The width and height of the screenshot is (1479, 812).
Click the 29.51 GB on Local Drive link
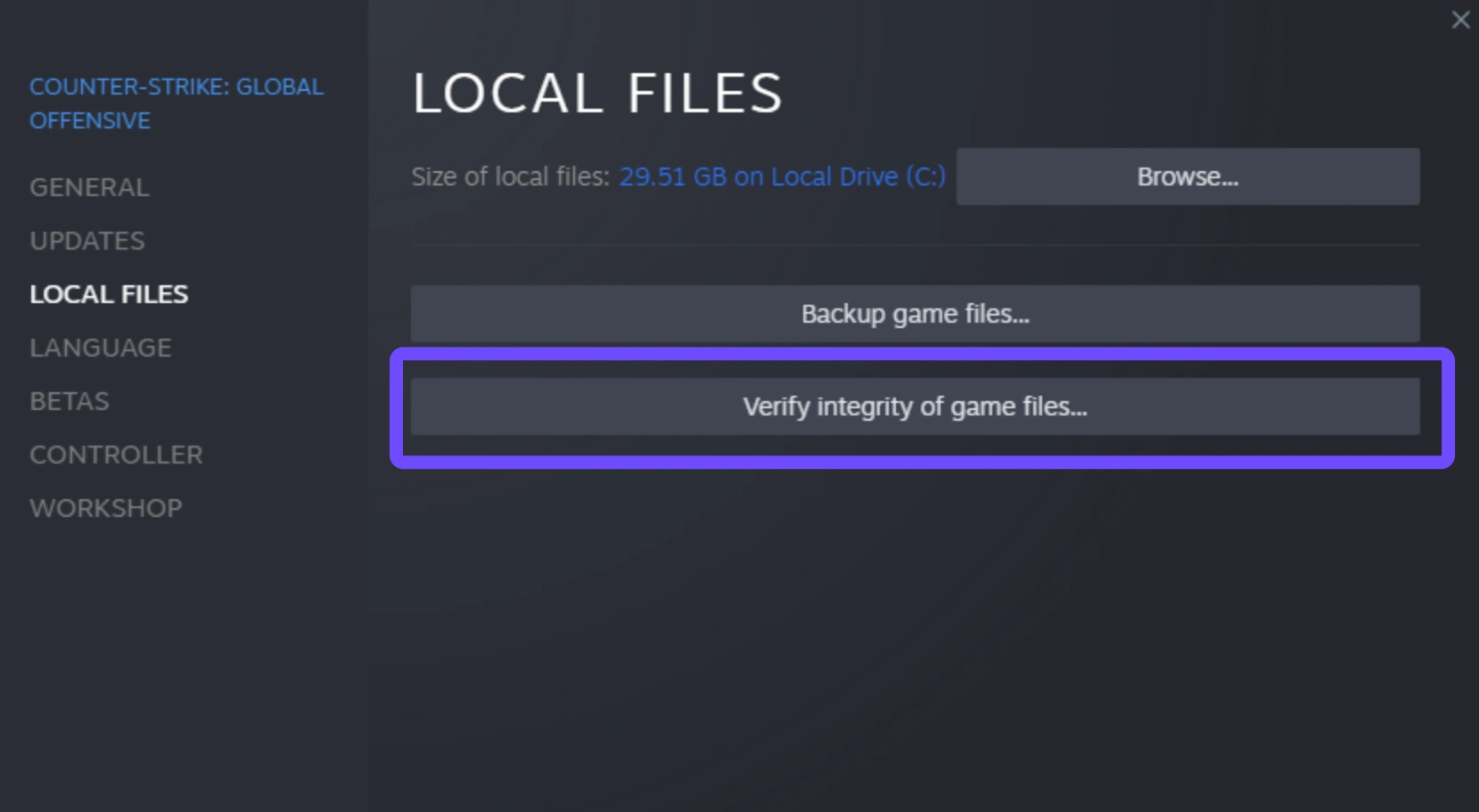point(782,176)
